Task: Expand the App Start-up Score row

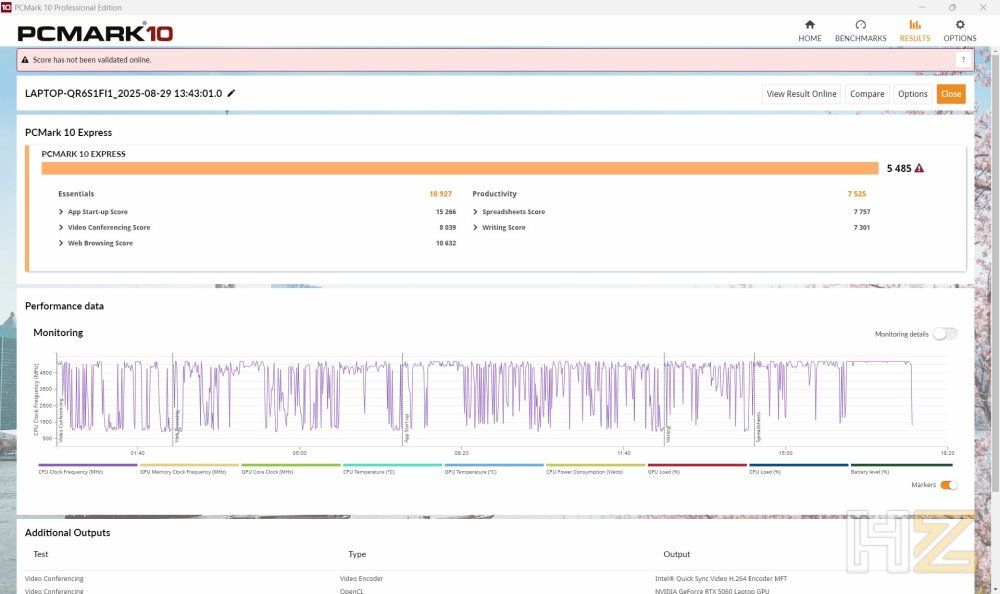Action: 61,212
